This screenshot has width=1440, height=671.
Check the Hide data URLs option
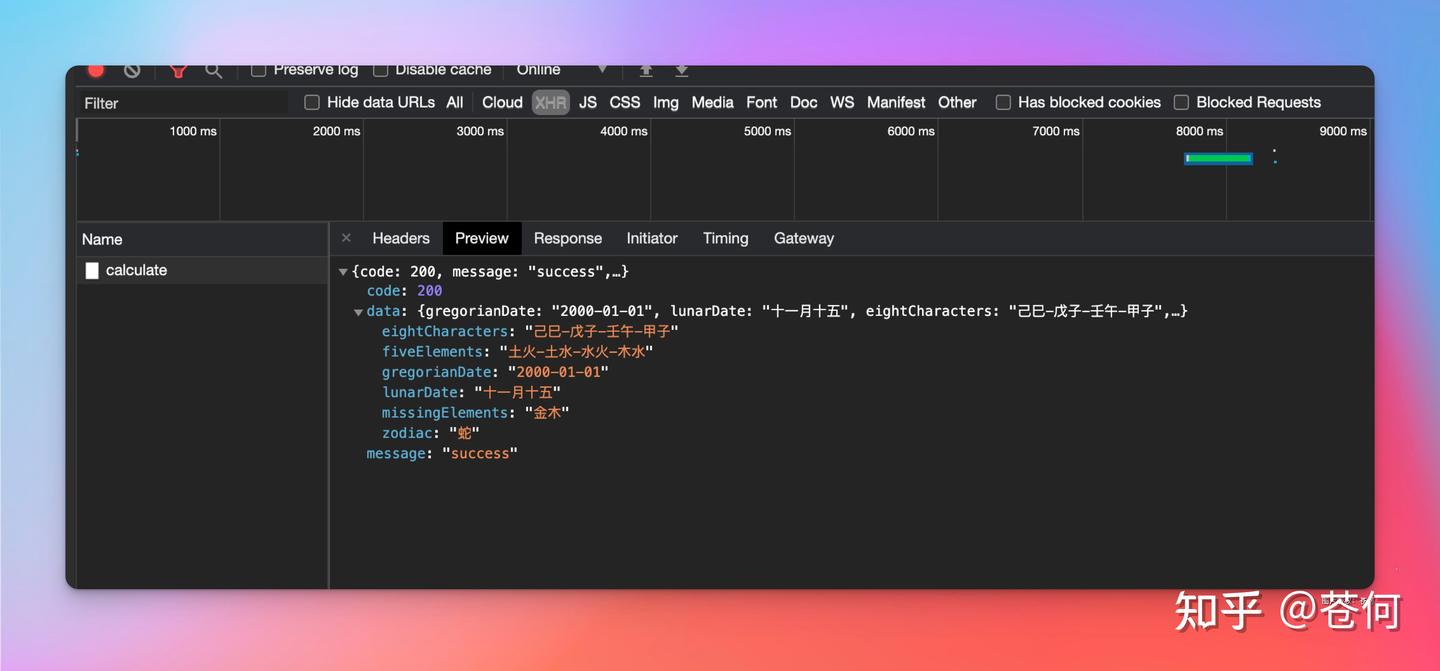312,102
